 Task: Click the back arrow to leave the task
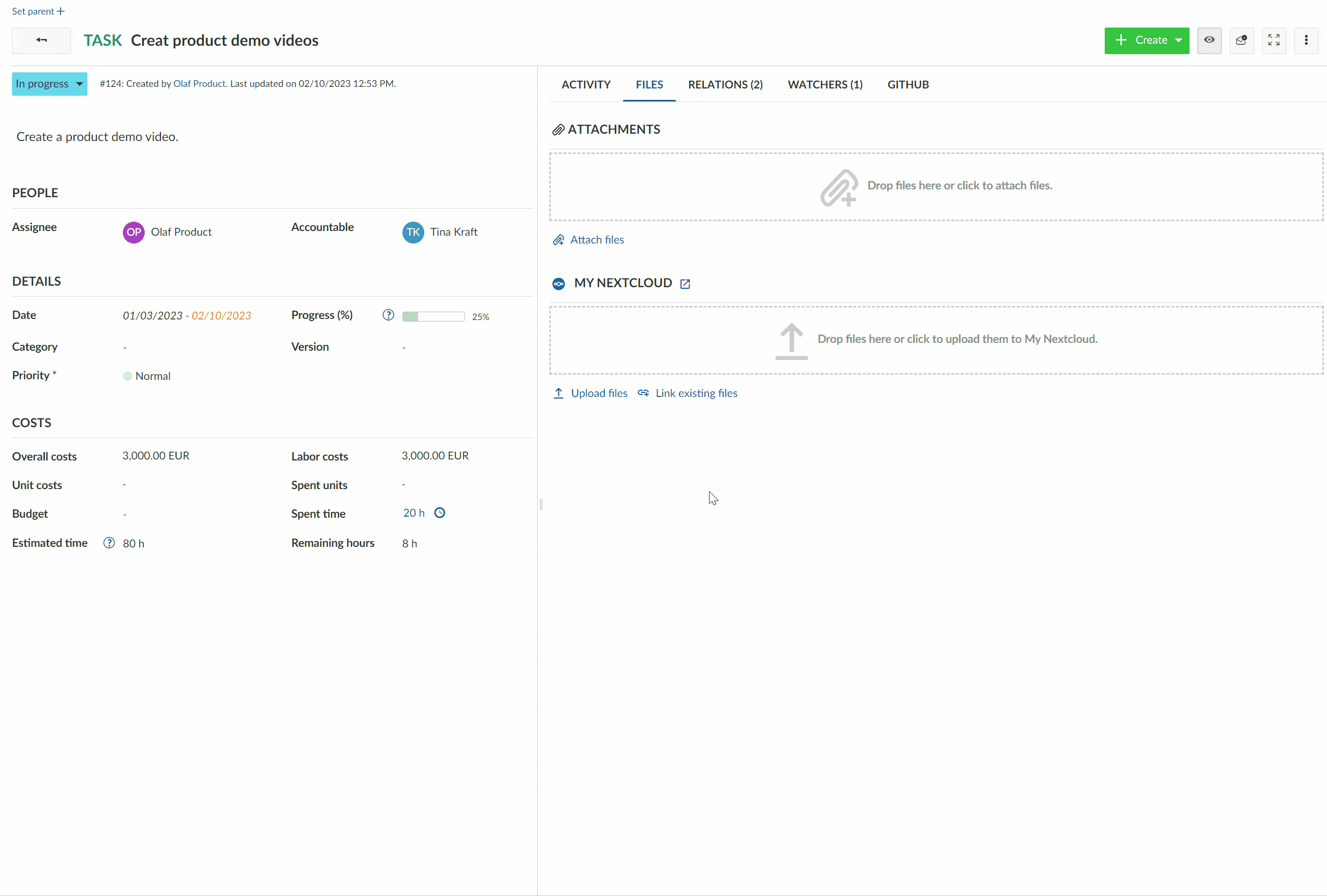[41, 41]
